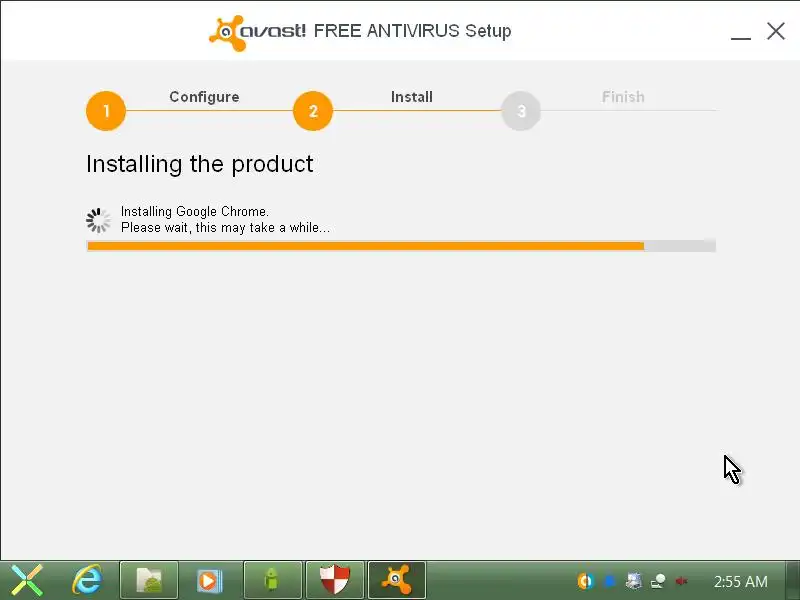Open Windows Media Player taskbar icon
The height and width of the screenshot is (600, 800).
pos(209,581)
